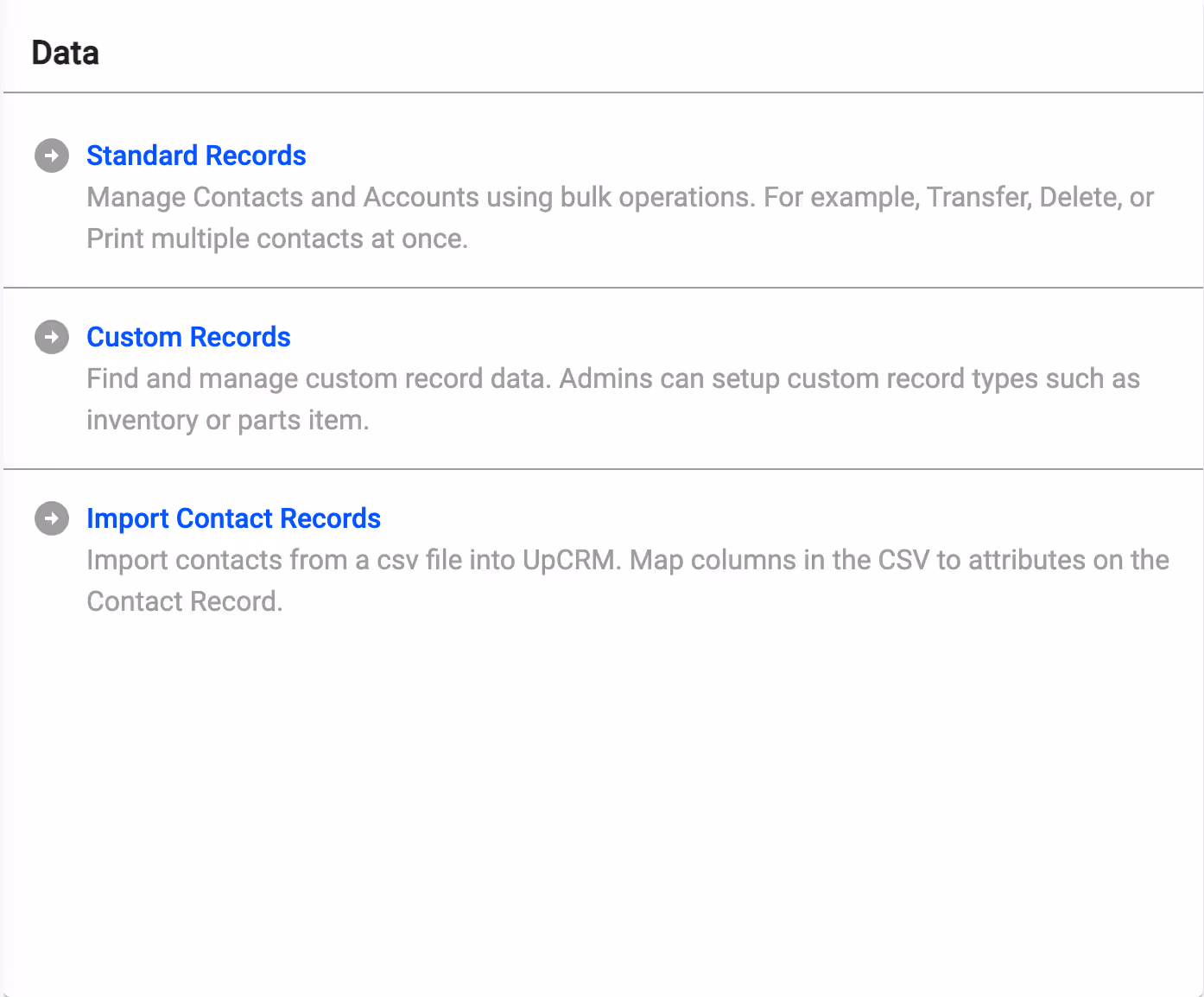Screen dimensions: 1204x997
Task: Click the 'inventory or parts item' line
Action: click(228, 421)
